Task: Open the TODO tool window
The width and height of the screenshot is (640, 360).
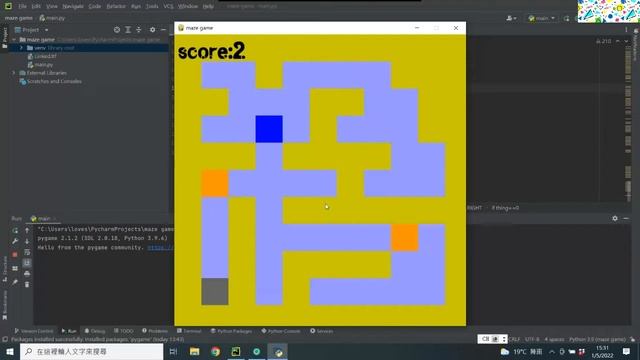Action: pyautogui.click(x=124, y=331)
